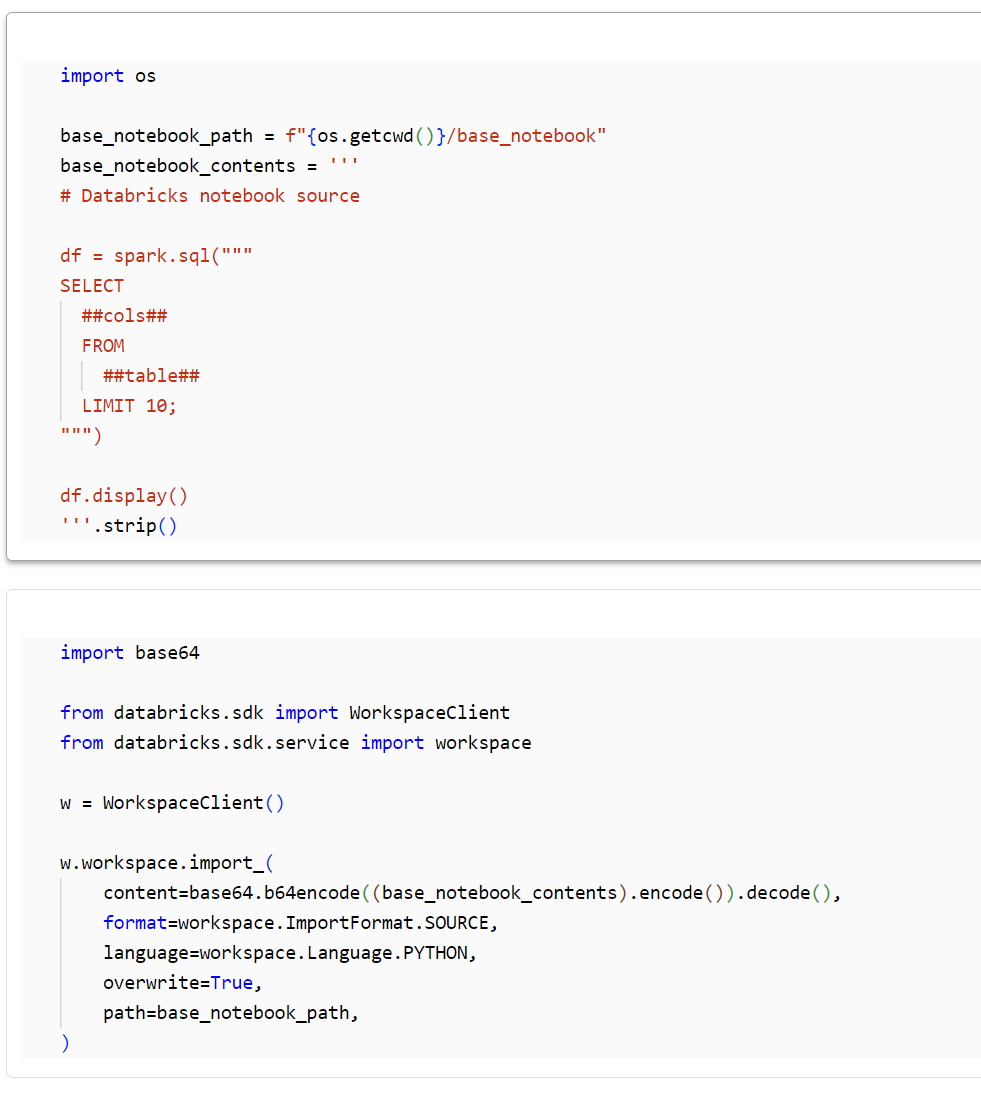Click the 'w = WorkspaceClient()' line
Viewport: 981px width, 1094px height.
(172, 802)
